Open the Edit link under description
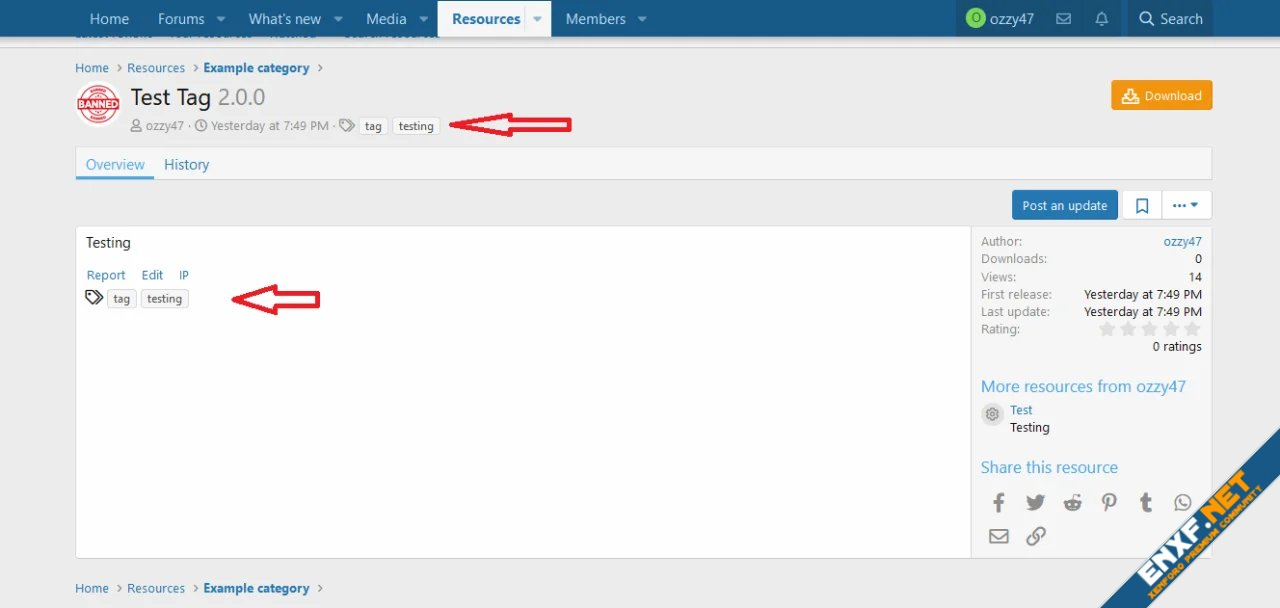Viewport: 1280px width, 608px height. point(152,275)
